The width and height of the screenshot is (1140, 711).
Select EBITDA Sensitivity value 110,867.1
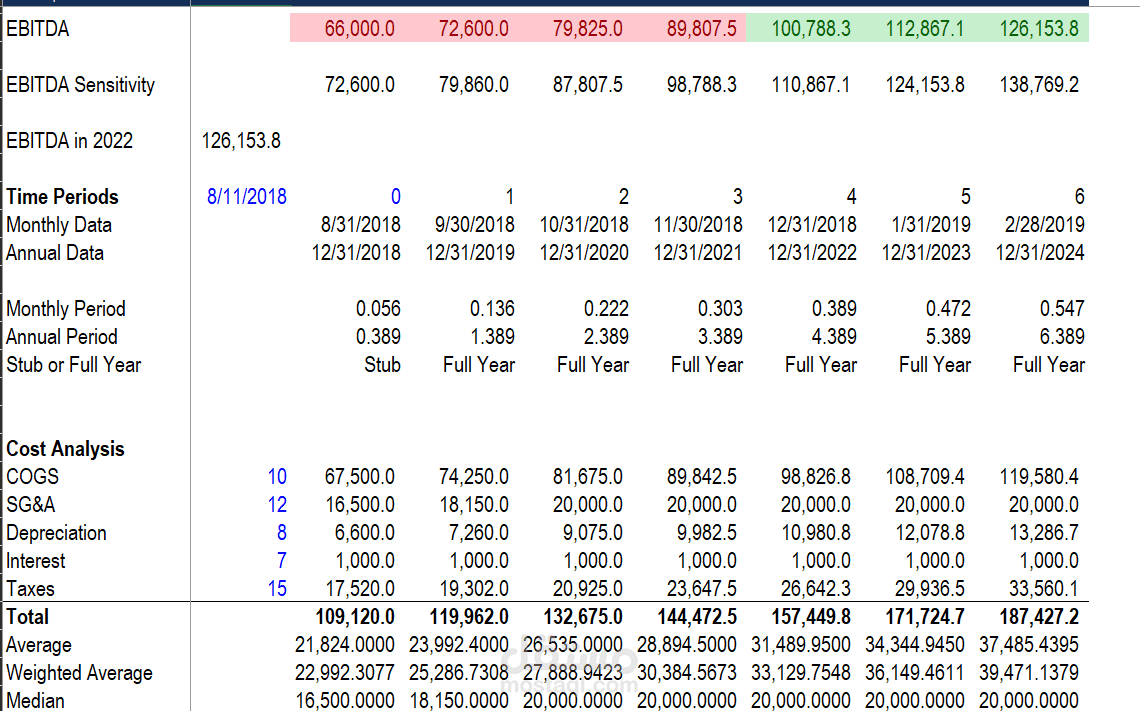[811, 84]
